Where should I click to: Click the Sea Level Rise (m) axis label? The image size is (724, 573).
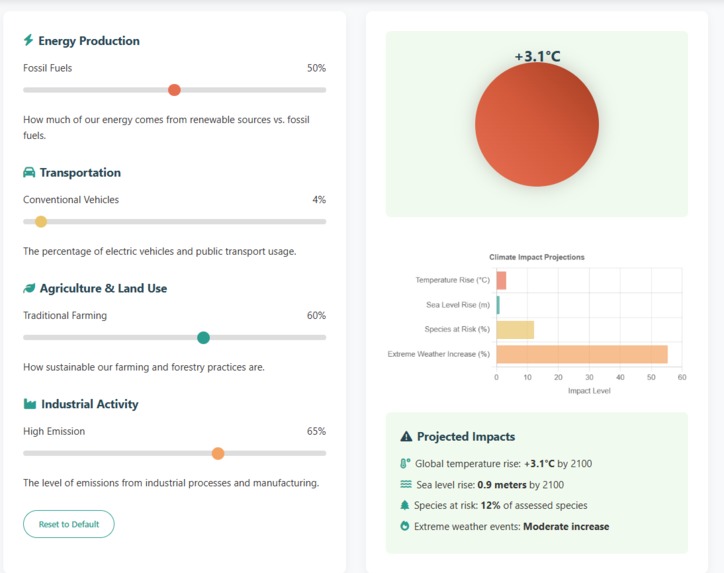pyautogui.click(x=458, y=305)
